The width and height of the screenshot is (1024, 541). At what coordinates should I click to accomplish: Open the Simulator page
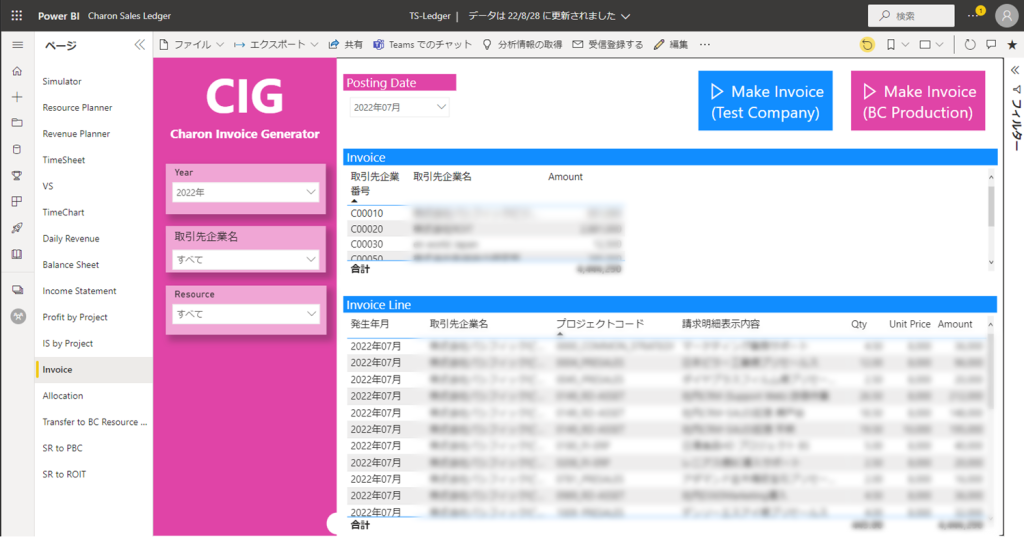[62, 81]
